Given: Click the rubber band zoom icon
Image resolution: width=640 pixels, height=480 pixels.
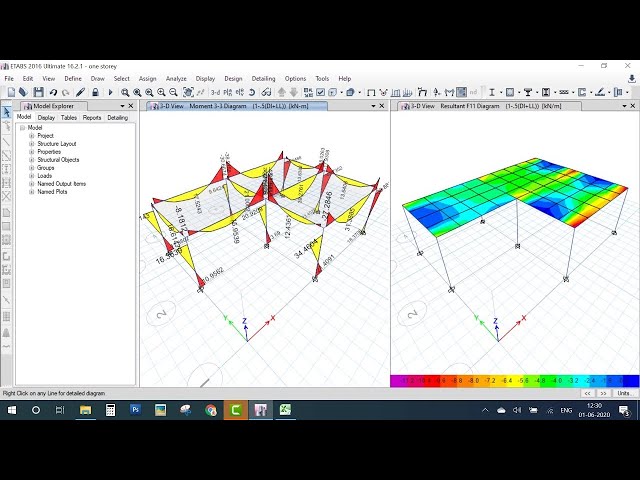Looking at the screenshot, I should coord(125,93).
